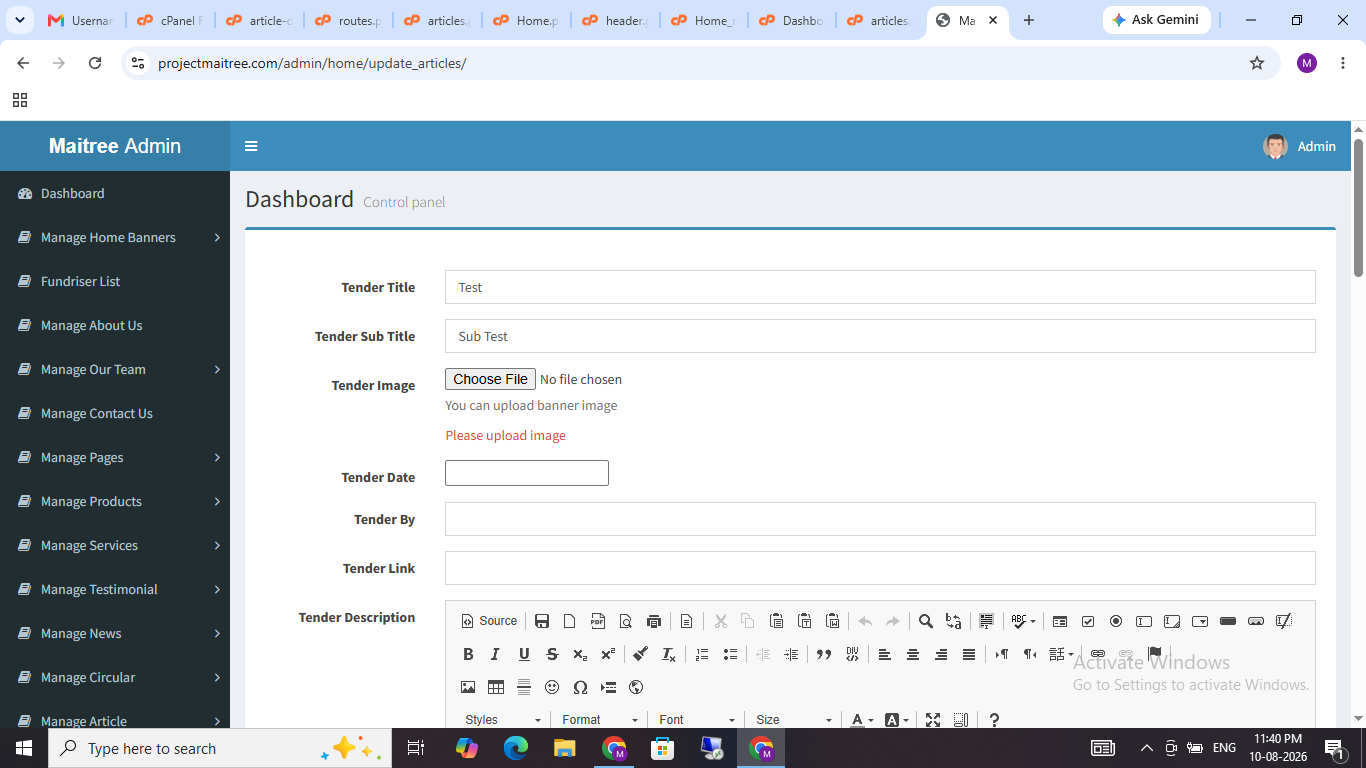The image size is (1366, 768).
Task: Open Manage About Us in the sidebar
Action: (x=115, y=325)
